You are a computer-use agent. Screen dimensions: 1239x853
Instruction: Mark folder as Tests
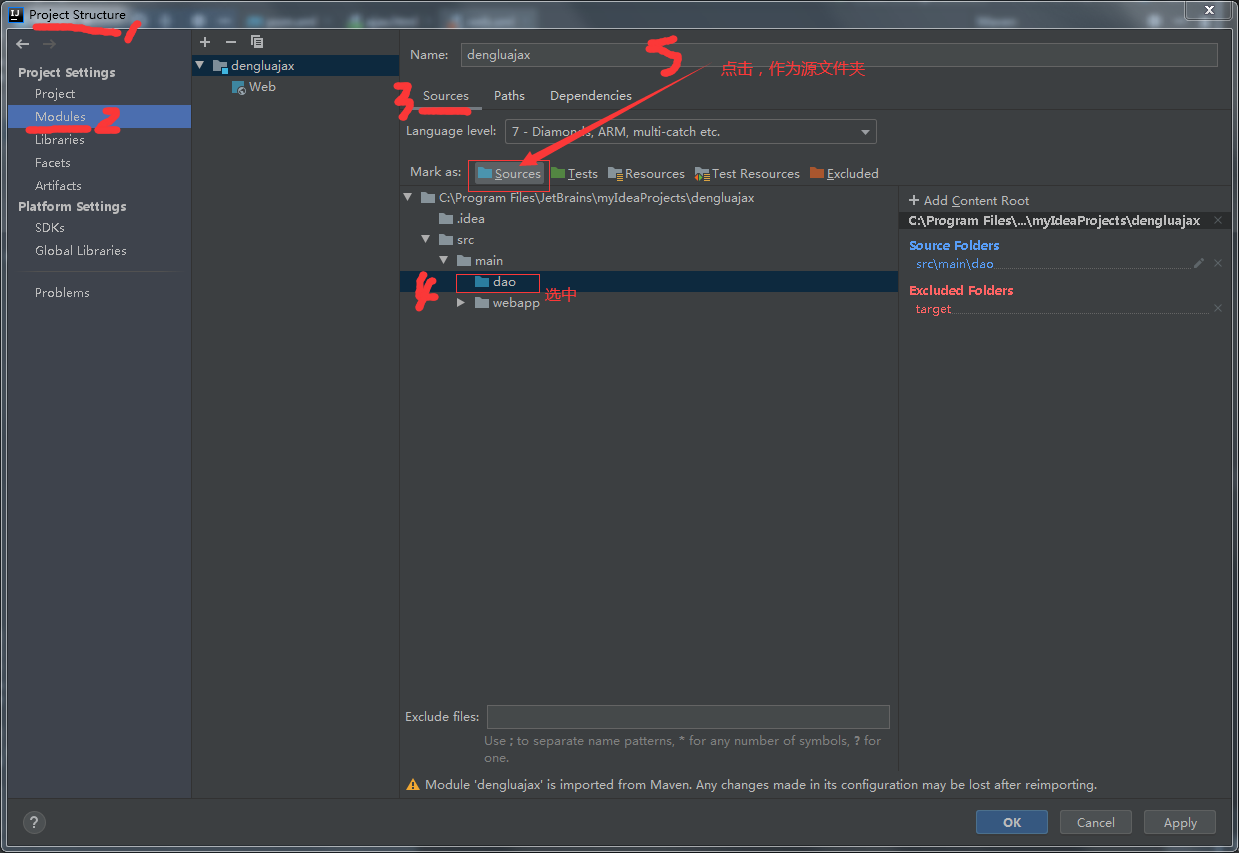[574, 173]
